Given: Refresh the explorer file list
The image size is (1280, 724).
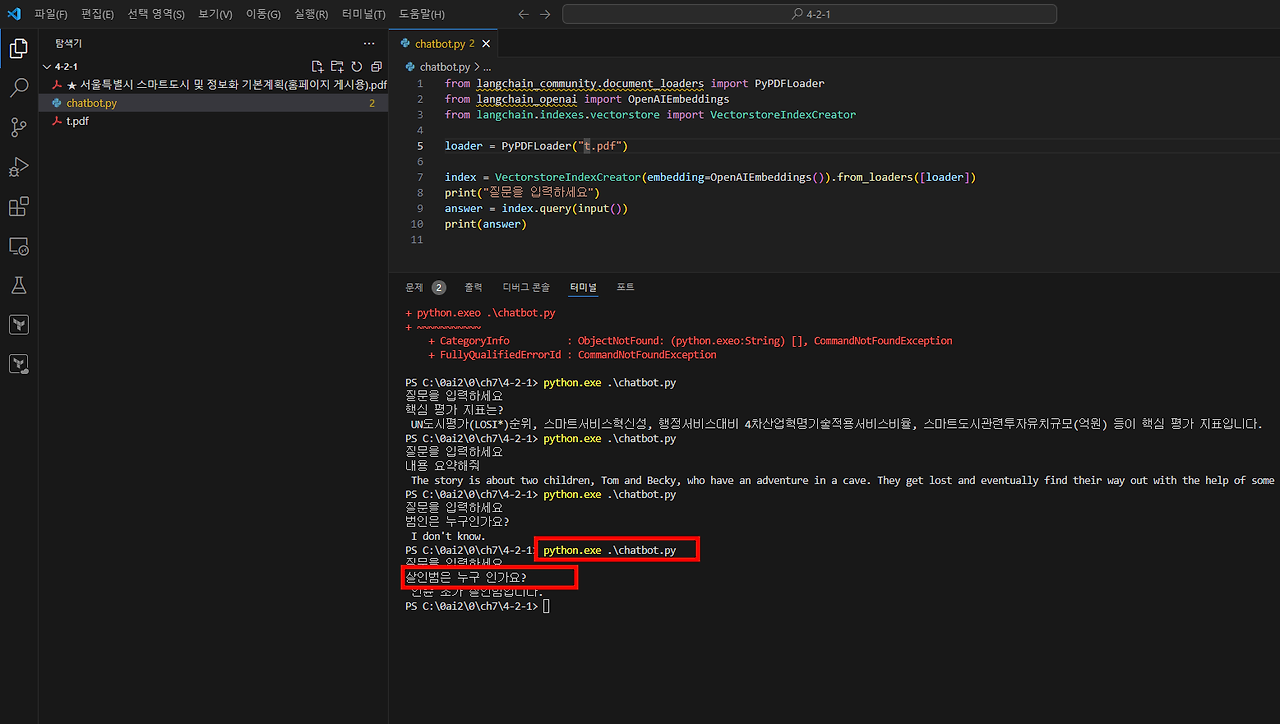Looking at the screenshot, I should [x=356, y=65].
